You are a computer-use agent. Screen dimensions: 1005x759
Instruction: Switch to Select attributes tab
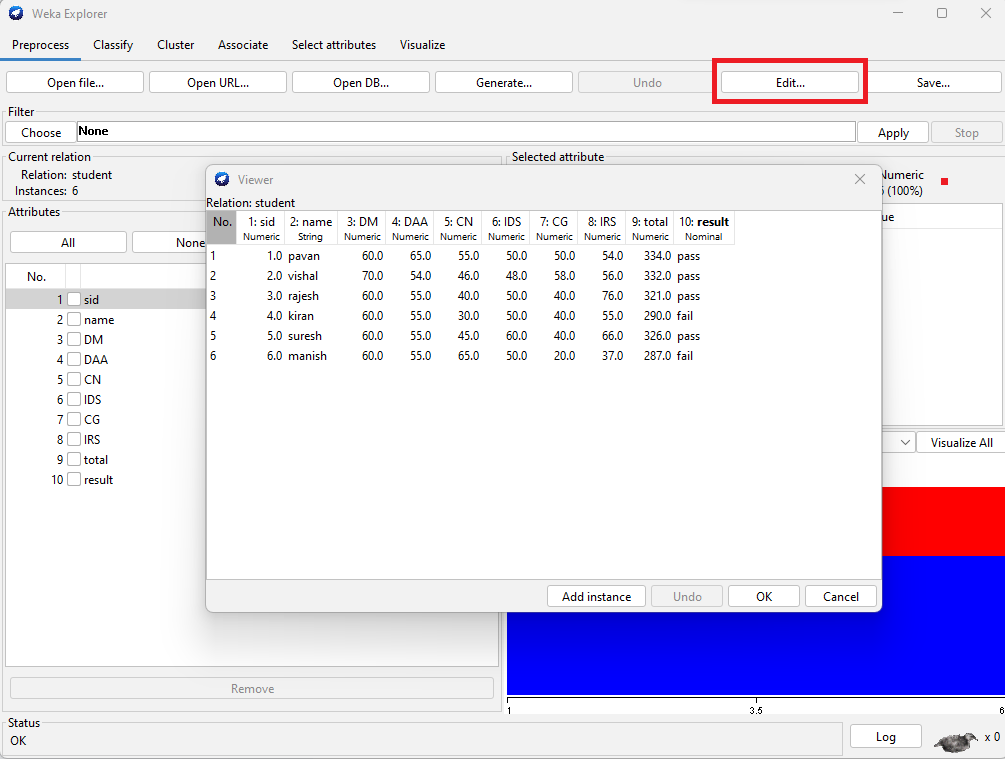point(334,45)
